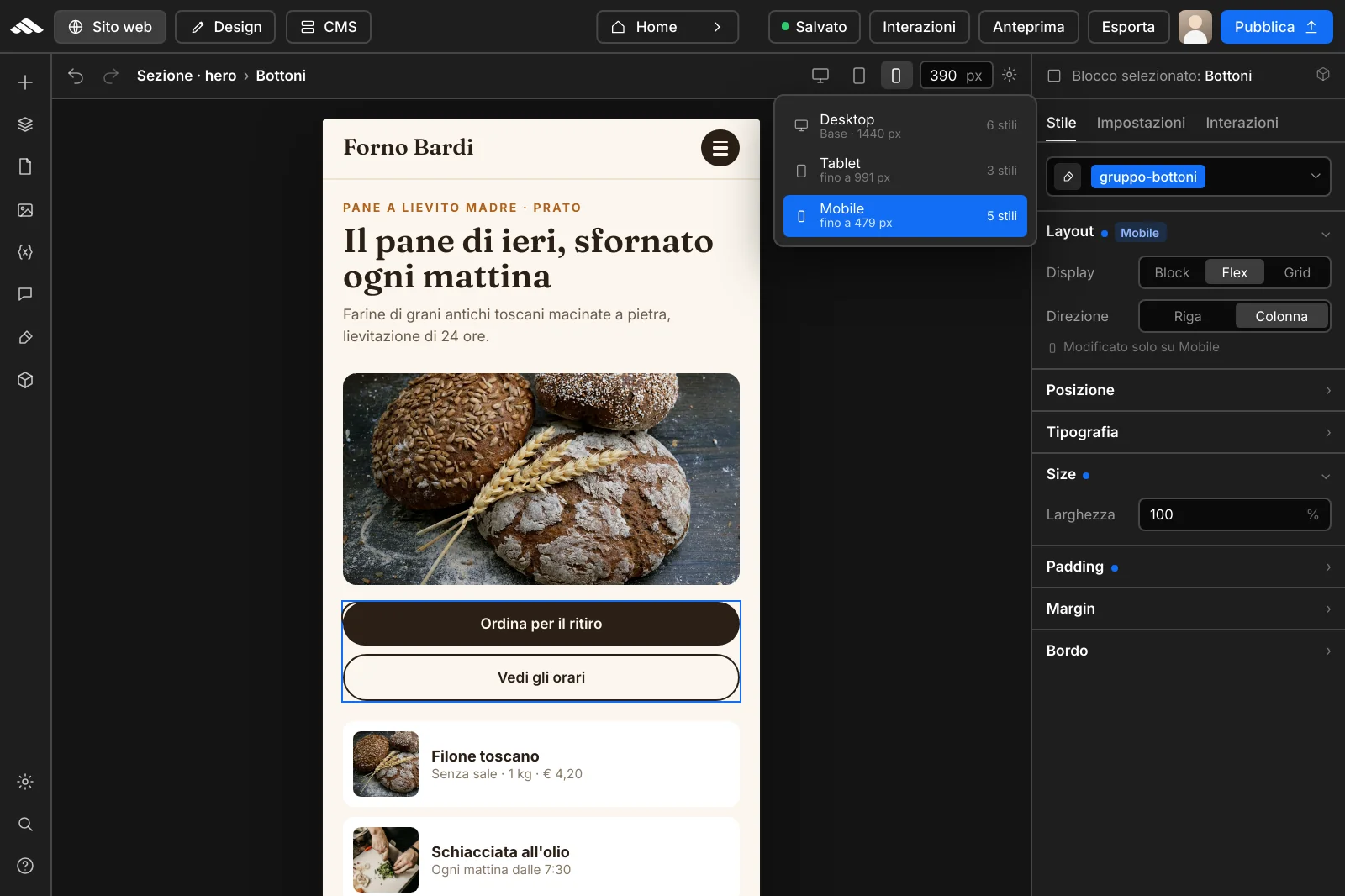Open the media images icon
The height and width of the screenshot is (896, 1345).
[25, 210]
